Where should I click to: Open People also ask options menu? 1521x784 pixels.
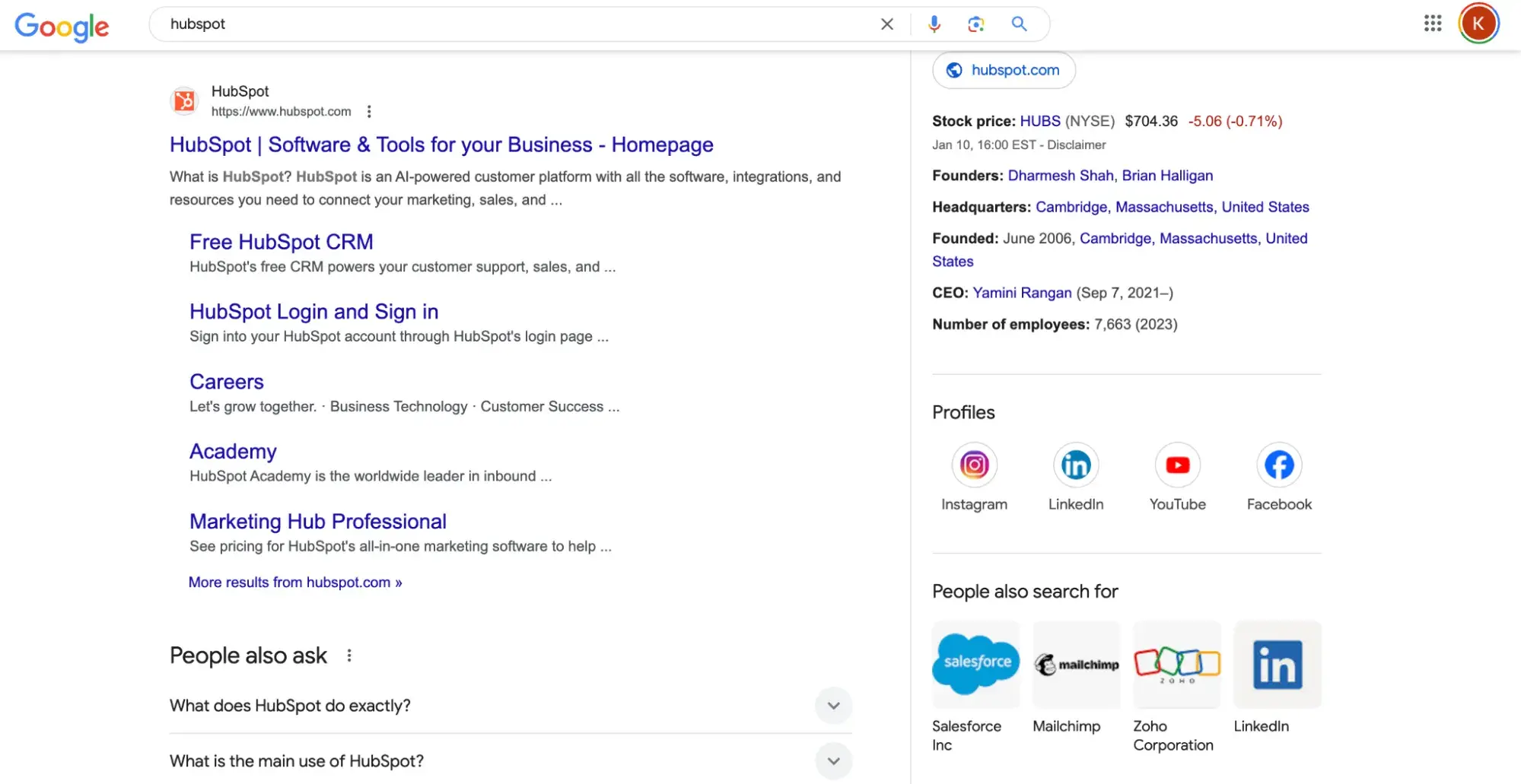point(349,655)
